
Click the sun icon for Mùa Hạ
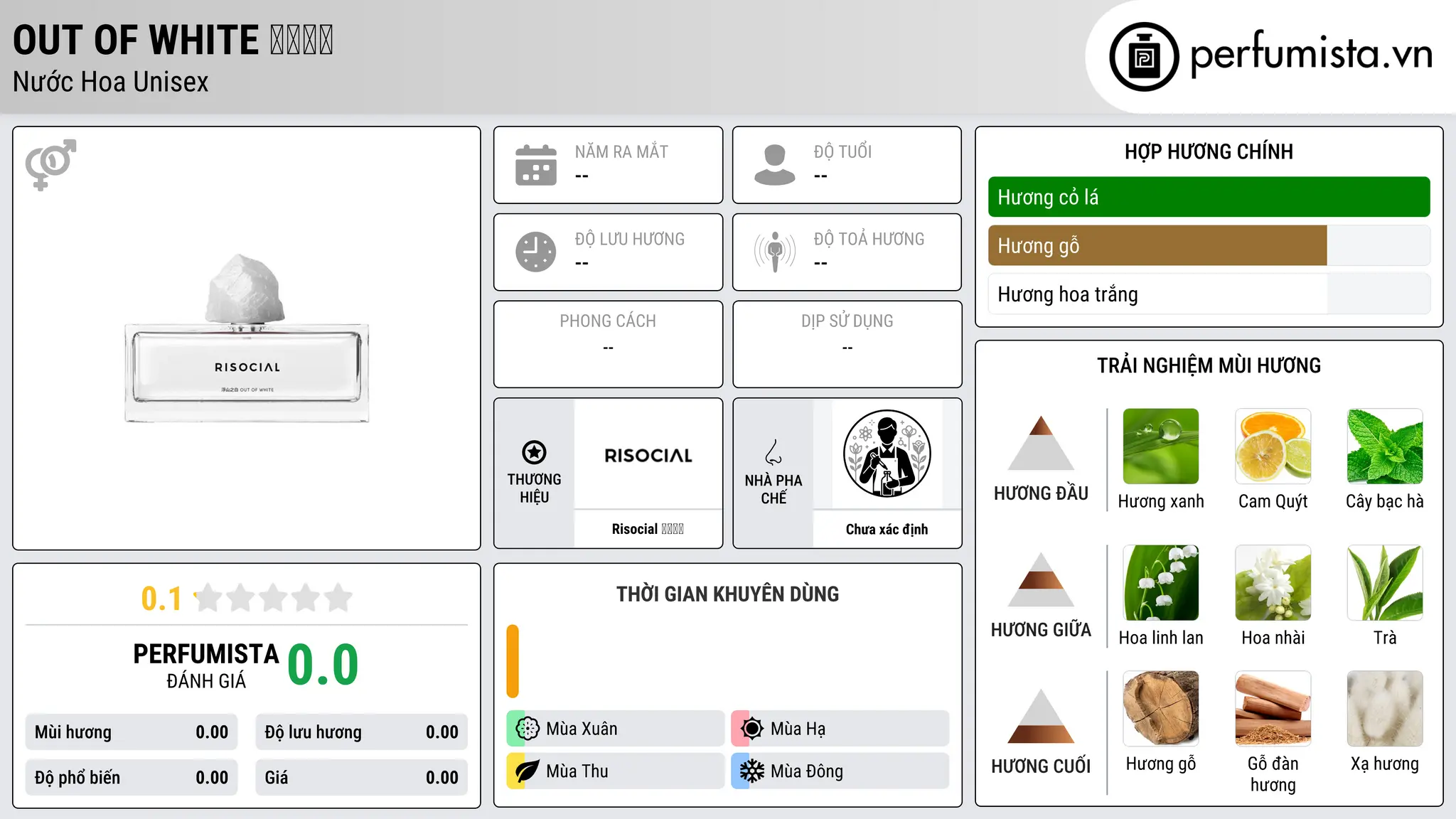click(x=751, y=729)
